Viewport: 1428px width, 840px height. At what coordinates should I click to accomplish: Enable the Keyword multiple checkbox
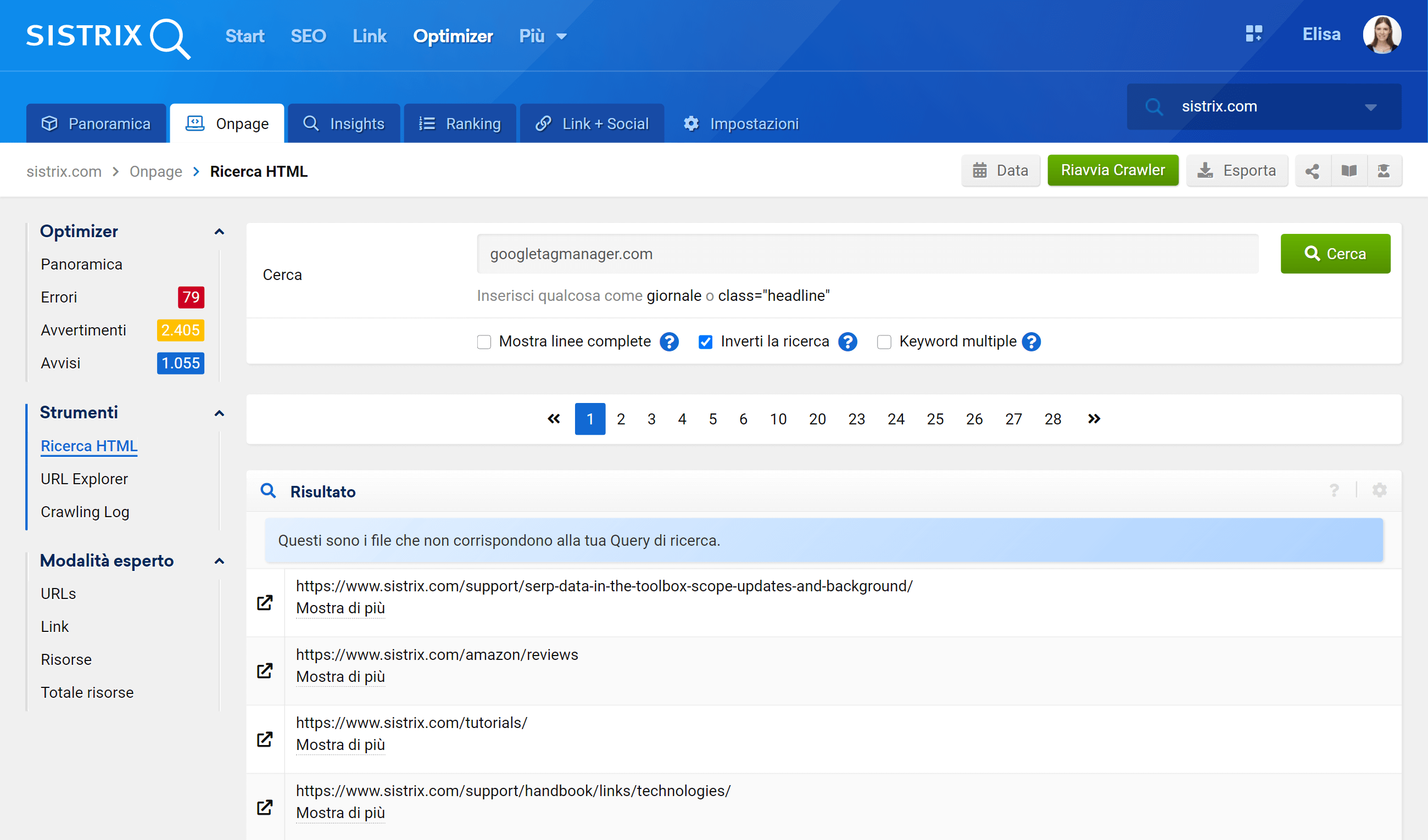coord(883,341)
